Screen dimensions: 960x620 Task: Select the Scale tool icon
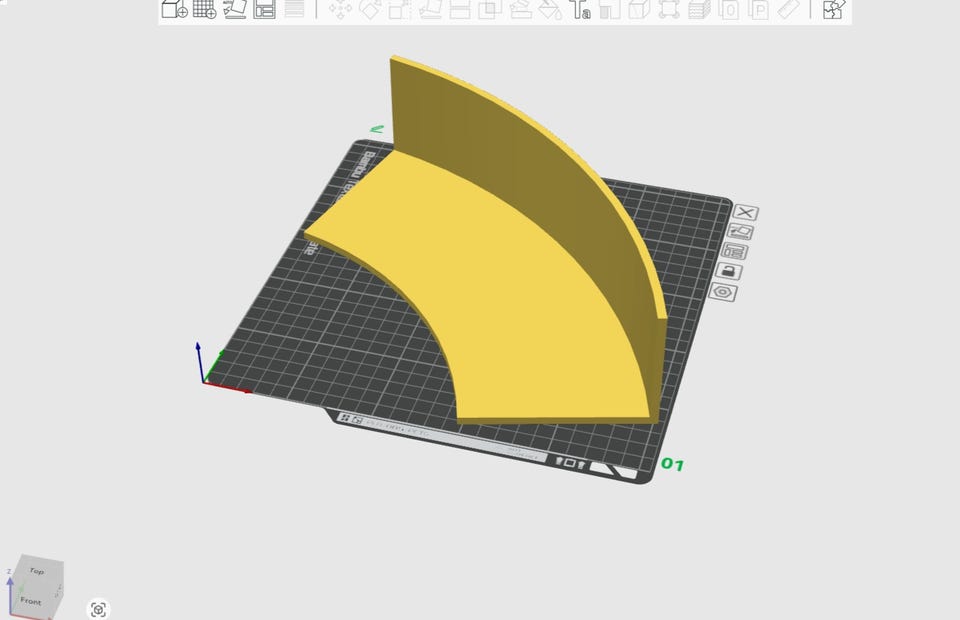coord(400,10)
